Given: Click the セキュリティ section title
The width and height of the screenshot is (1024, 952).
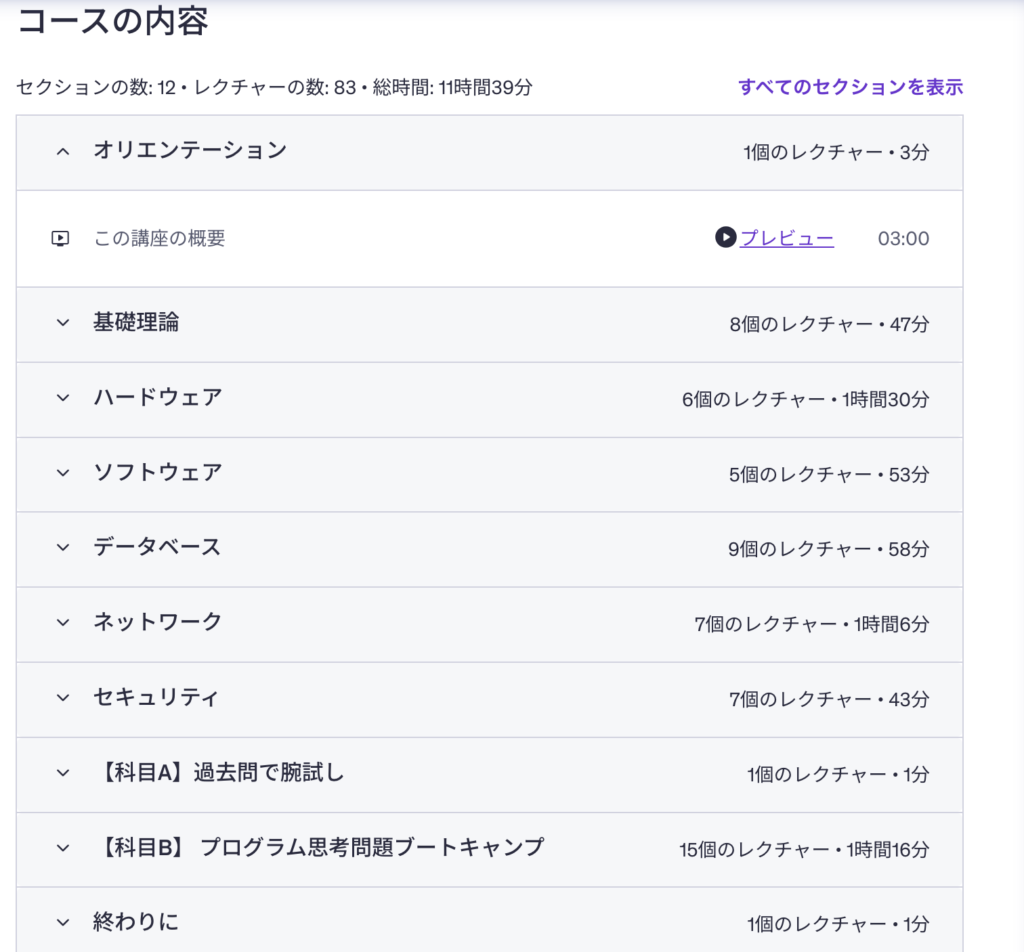Looking at the screenshot, I should [155, 698].
